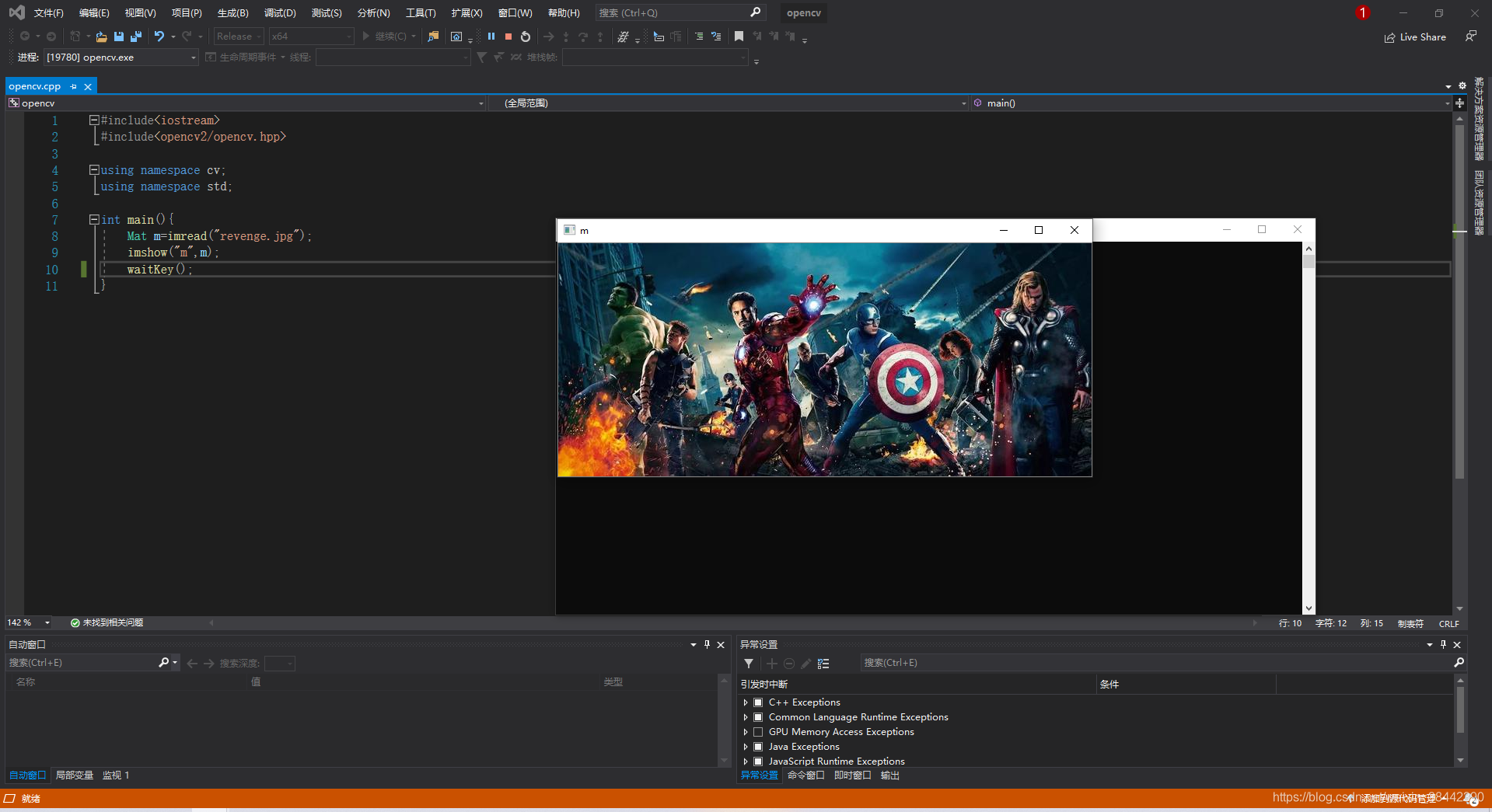The width and height of the screenshot is (1492, 812).
Task: Pin the exception settings panel
Action: point(1443,644)
